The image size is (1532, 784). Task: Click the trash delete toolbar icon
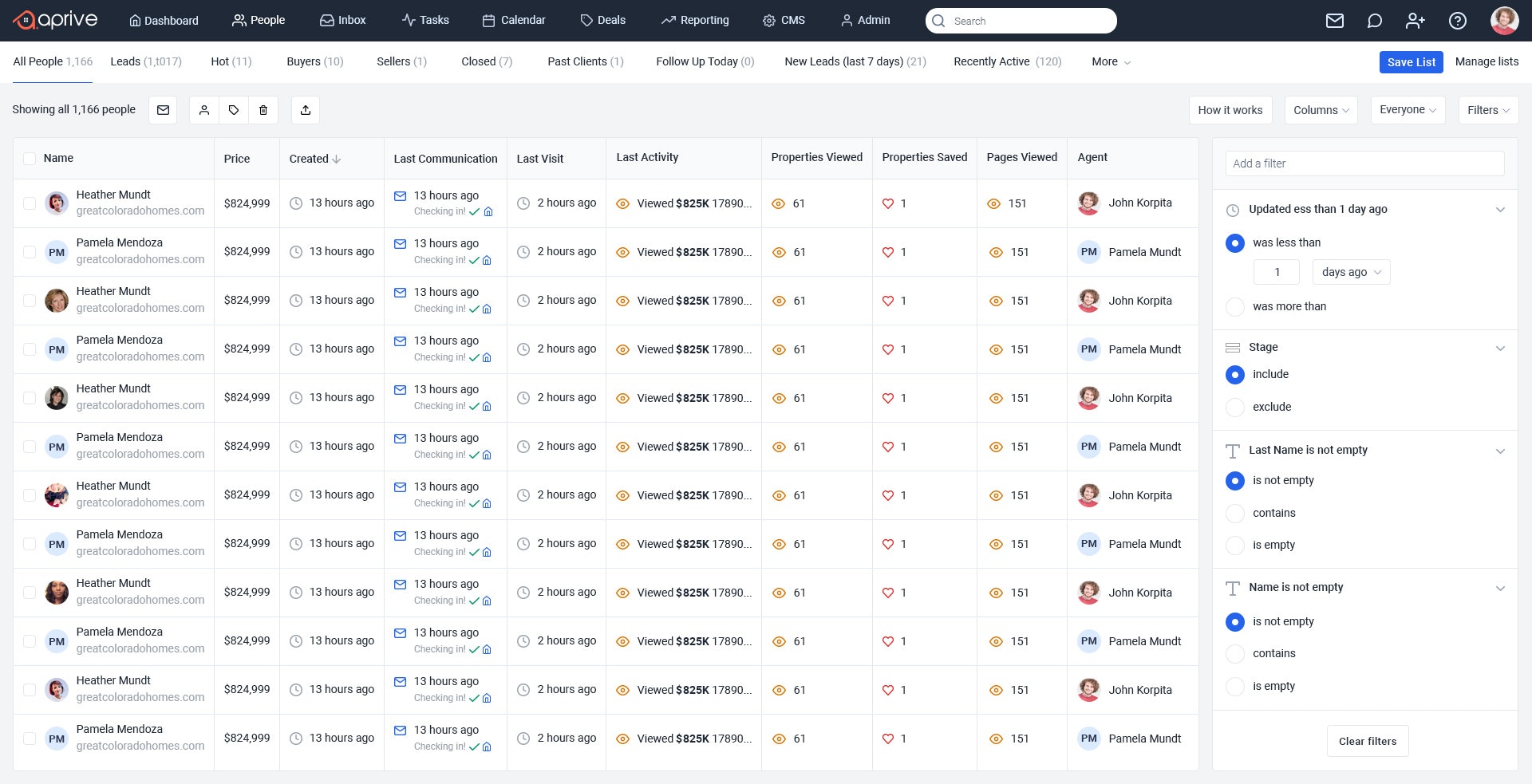click(263, 110)
